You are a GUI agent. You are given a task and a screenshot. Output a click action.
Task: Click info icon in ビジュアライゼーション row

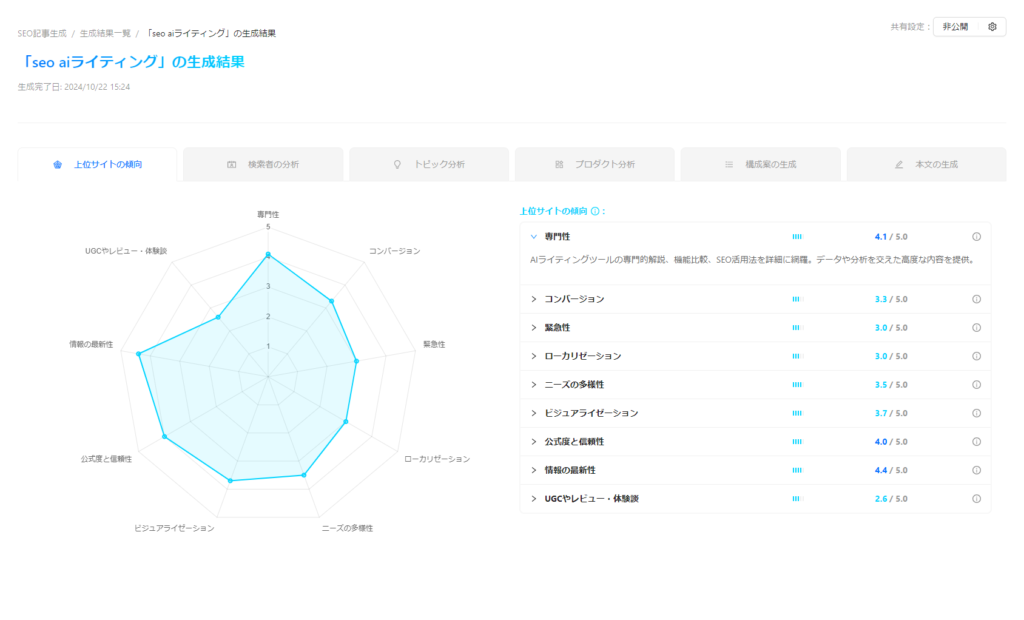point(976,413)
